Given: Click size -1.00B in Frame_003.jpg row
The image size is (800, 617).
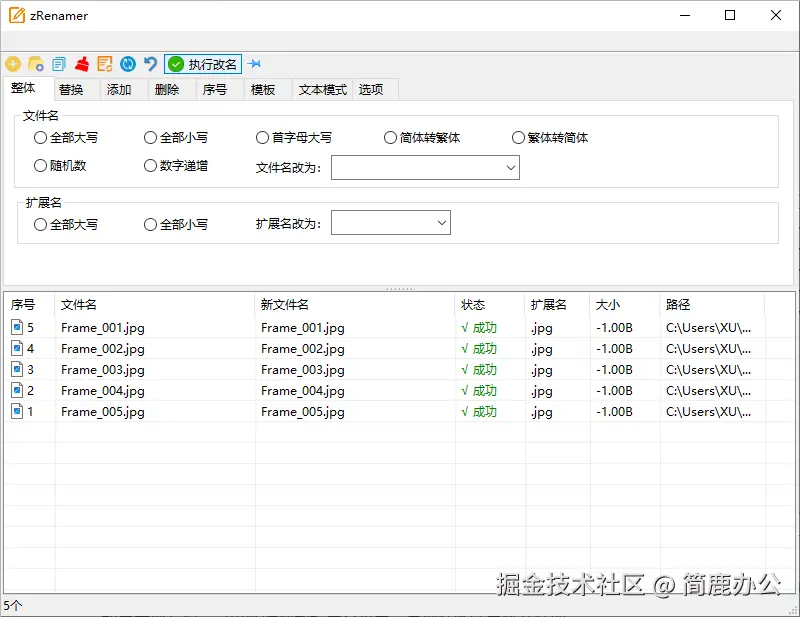Looking at the screenshot, I should [x=614, y=369].
